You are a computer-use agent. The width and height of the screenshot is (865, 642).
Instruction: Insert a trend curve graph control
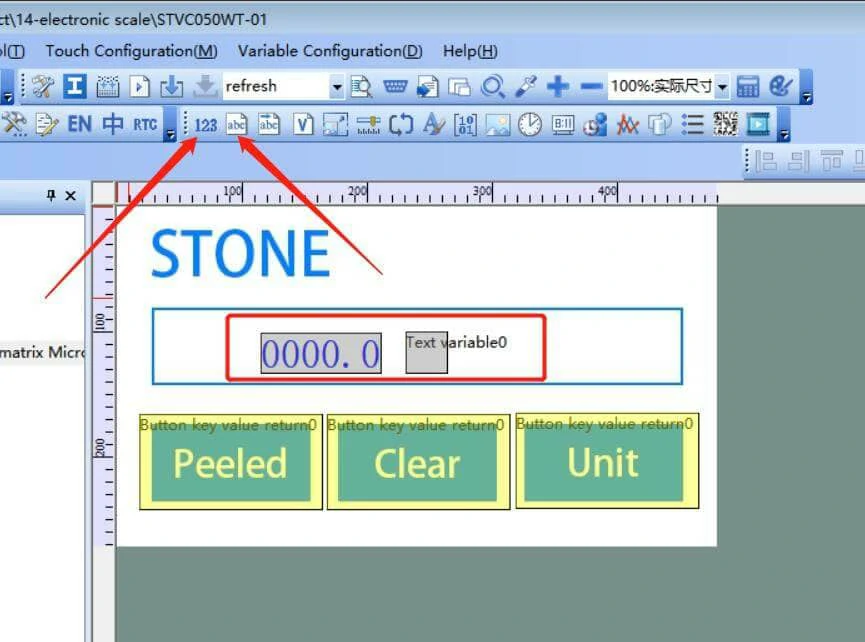click(x=628, y=125)
